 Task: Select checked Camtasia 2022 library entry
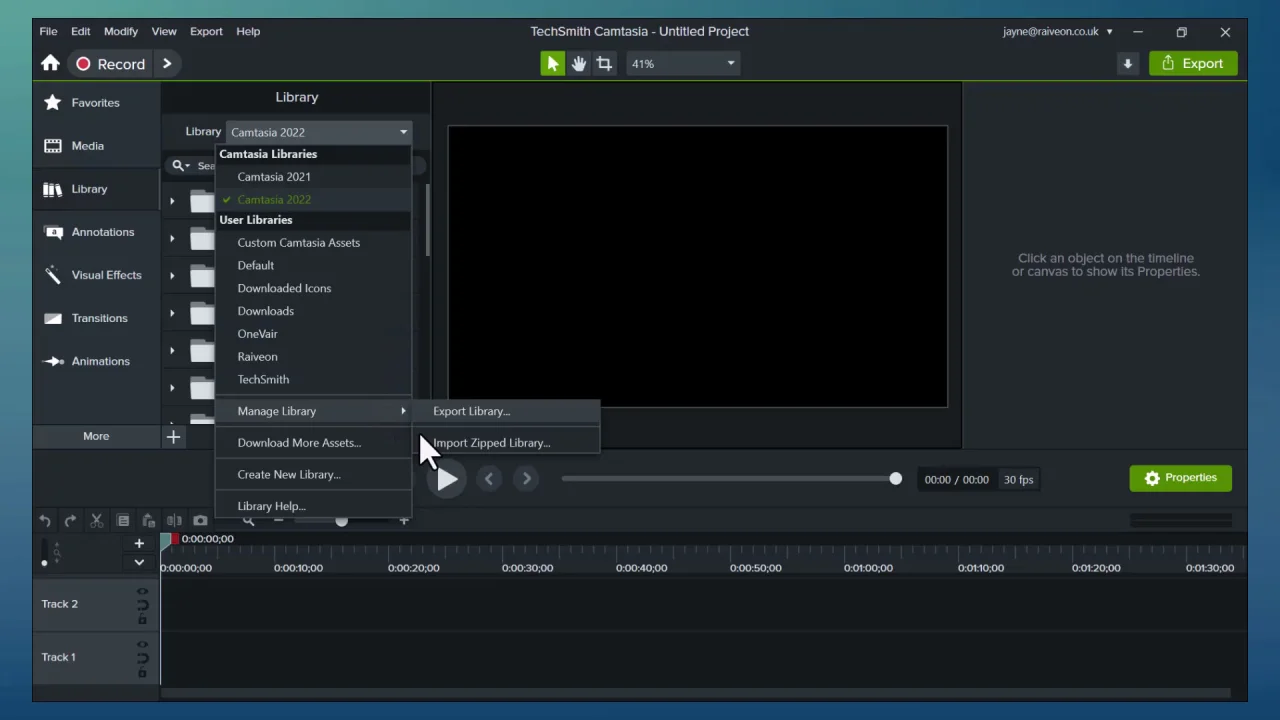[313, 199]
